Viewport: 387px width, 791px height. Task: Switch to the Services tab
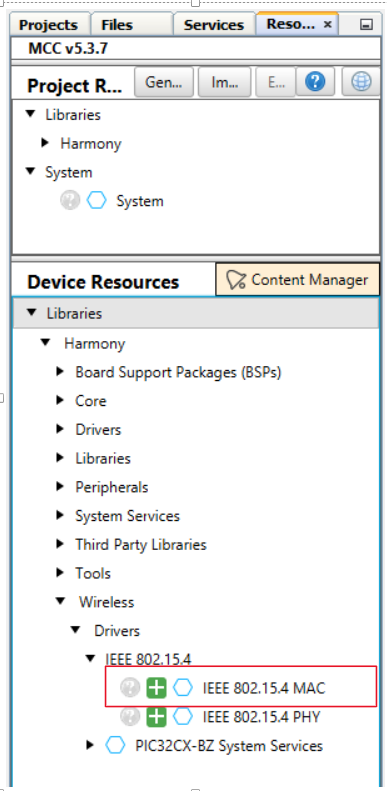pos(214,25)
